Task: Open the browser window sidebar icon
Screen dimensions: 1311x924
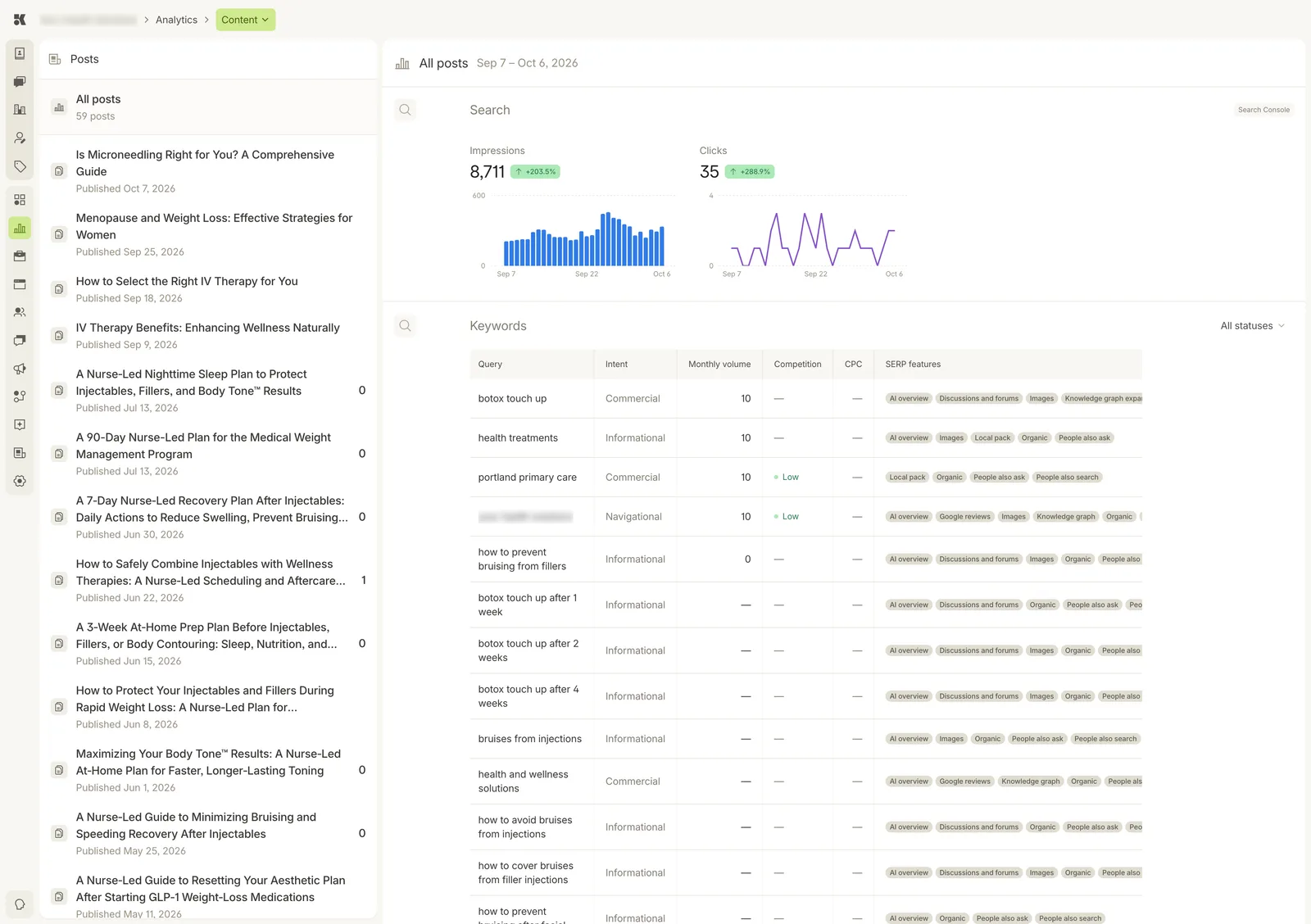Action: [20, 284]
